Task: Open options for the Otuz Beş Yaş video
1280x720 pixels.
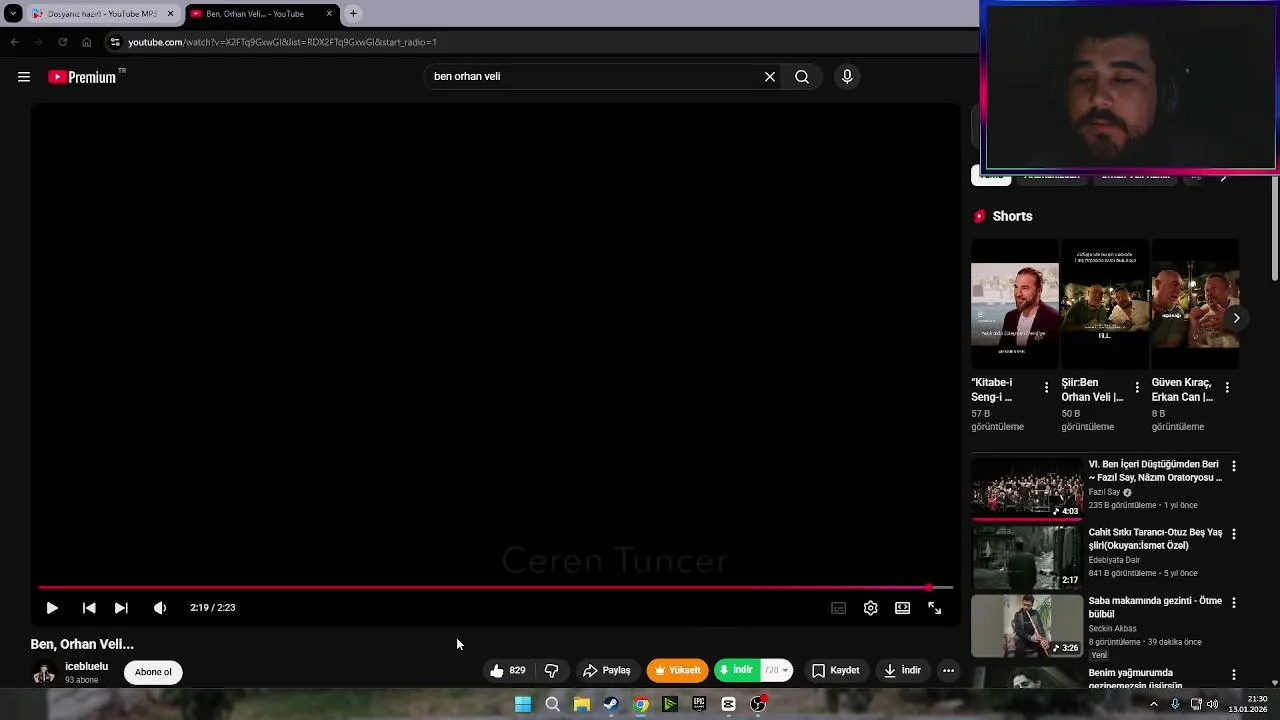Action: 1233,534
